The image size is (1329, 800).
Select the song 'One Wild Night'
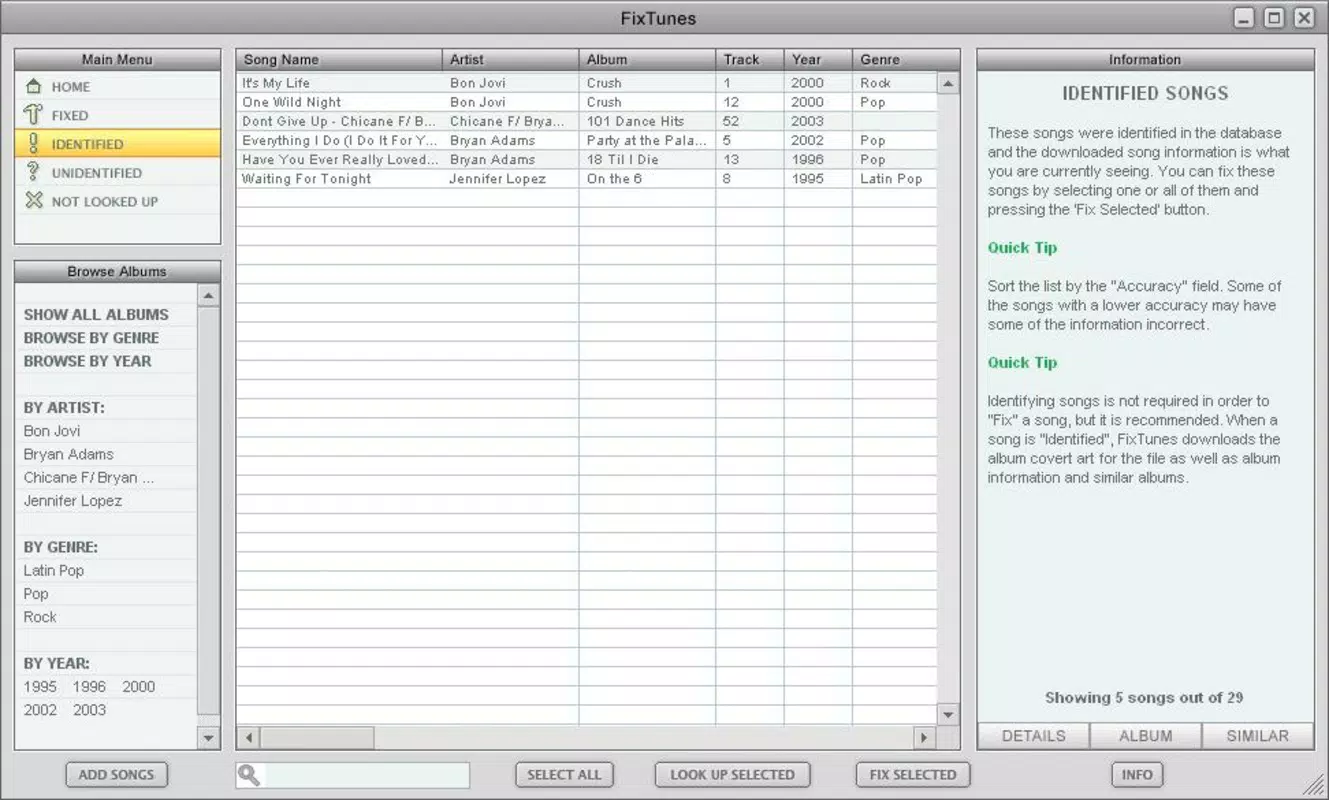coord(587,102)
